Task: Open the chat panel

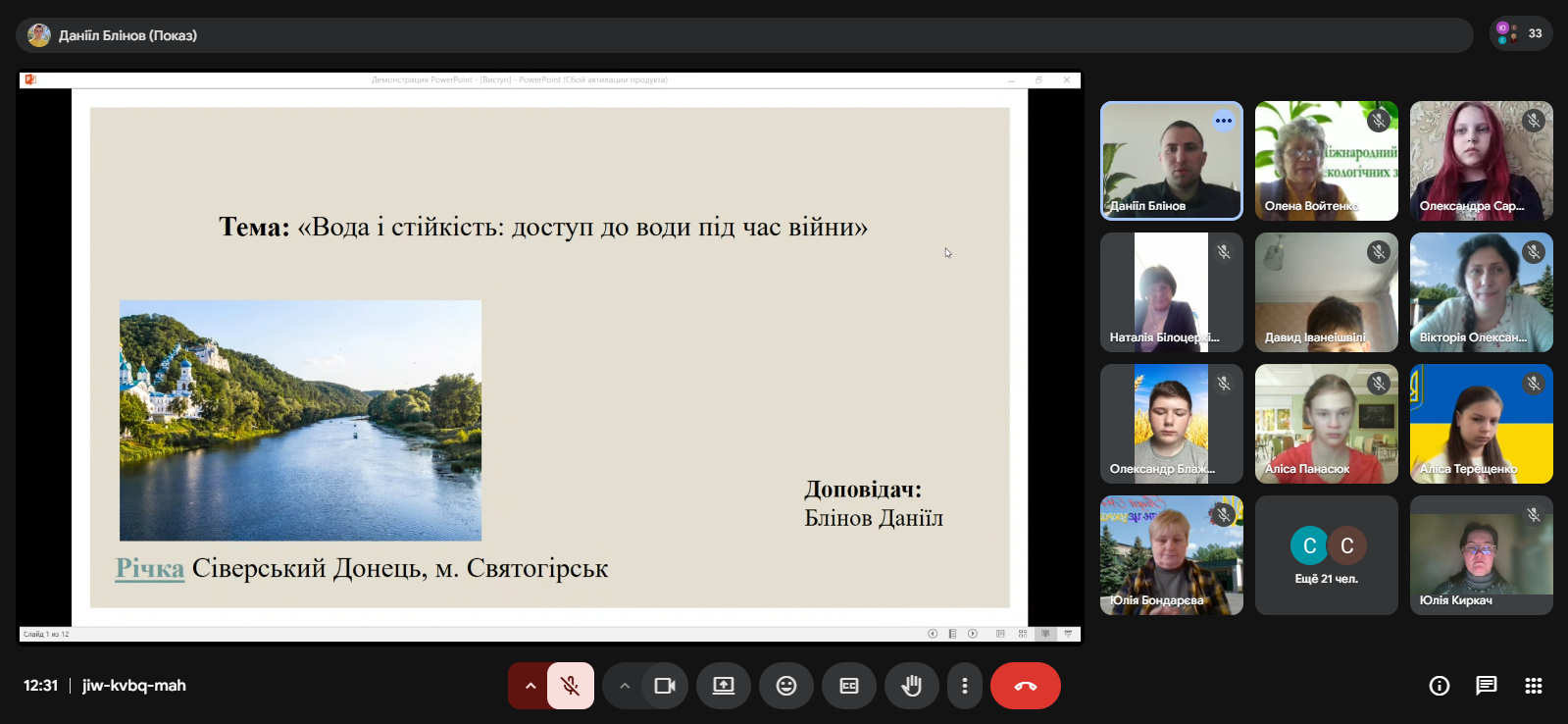Action: click(x=1487, y=686)
